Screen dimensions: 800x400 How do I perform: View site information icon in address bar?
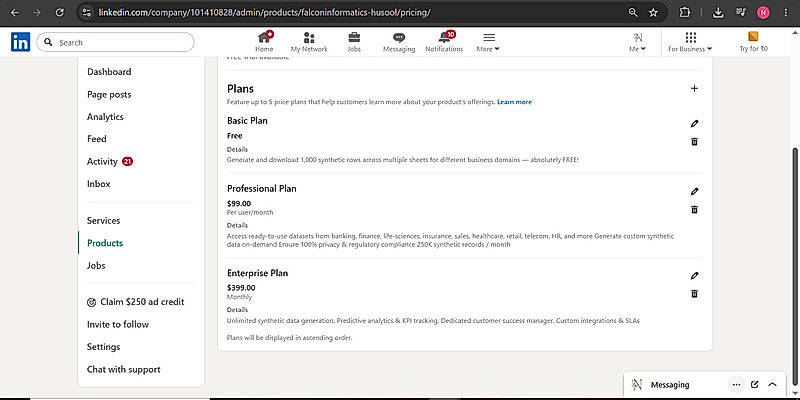(86, 13)
